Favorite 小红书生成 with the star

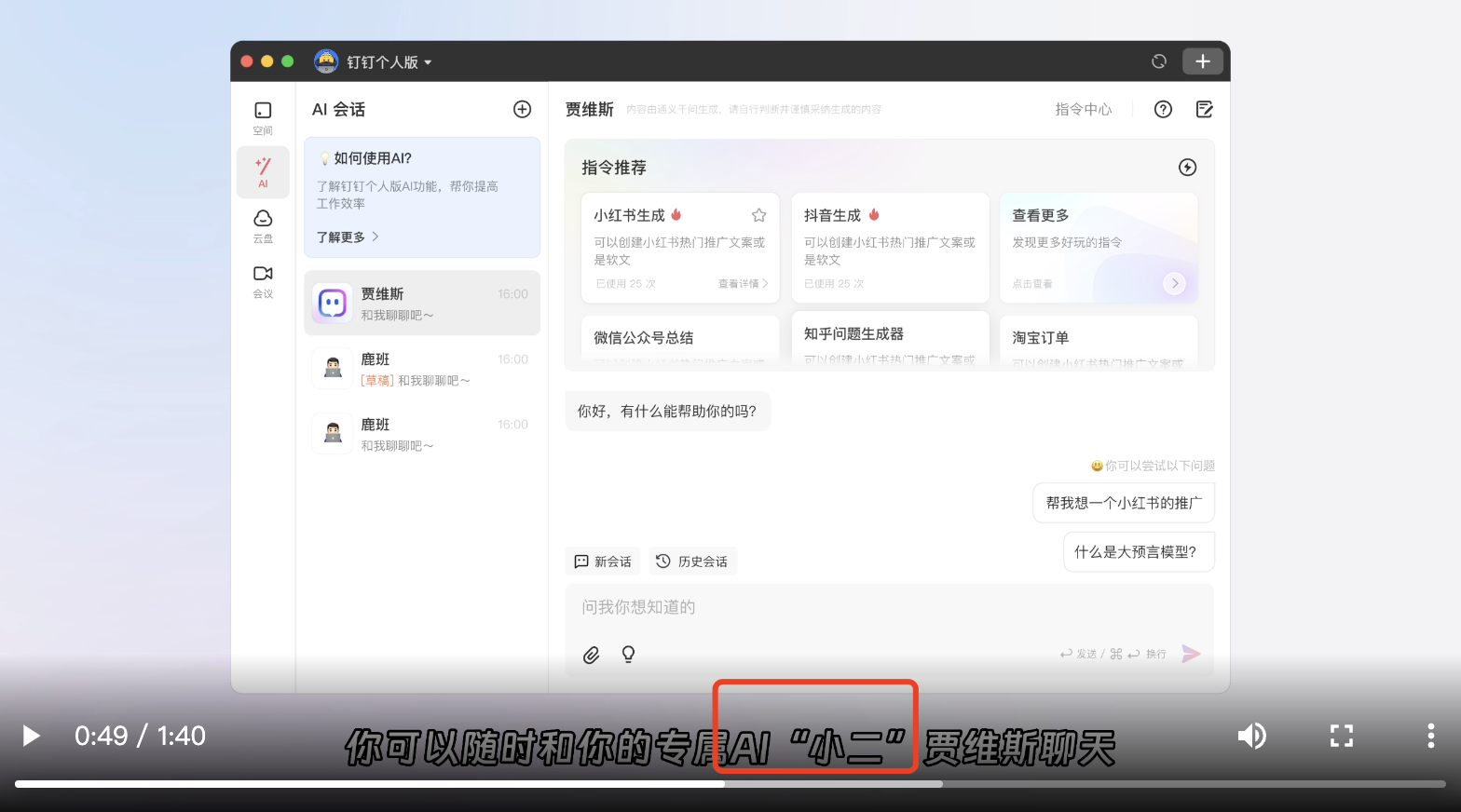pos(759,215)
